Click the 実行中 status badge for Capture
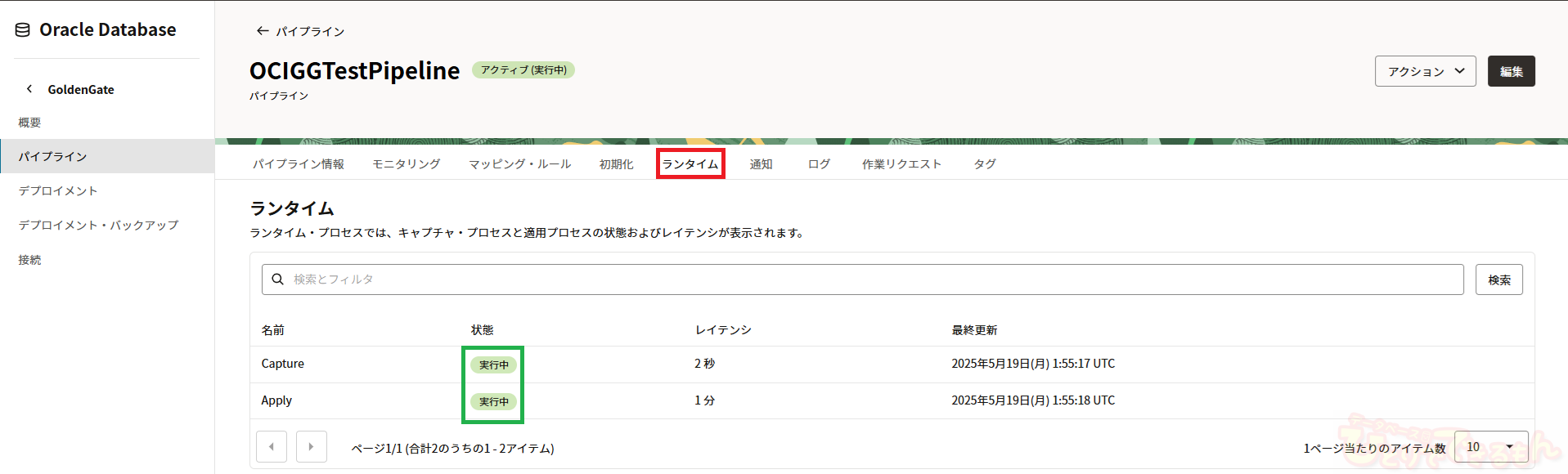This screenshot has width=1568, height=474. pos(493,364)
